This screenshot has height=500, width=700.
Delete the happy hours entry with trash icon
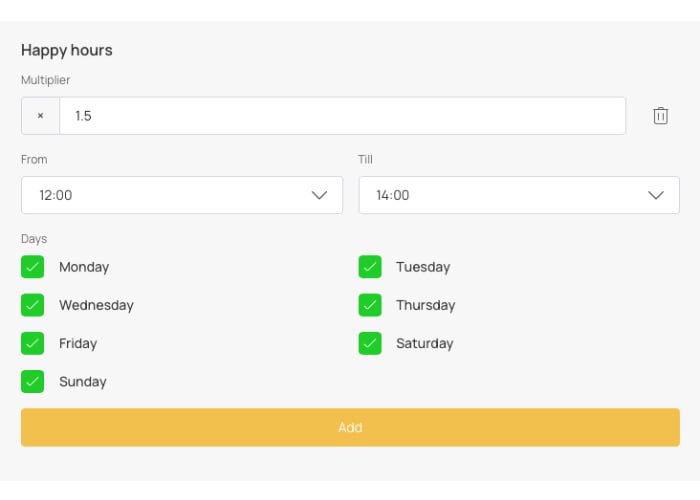tap(660, 116)
